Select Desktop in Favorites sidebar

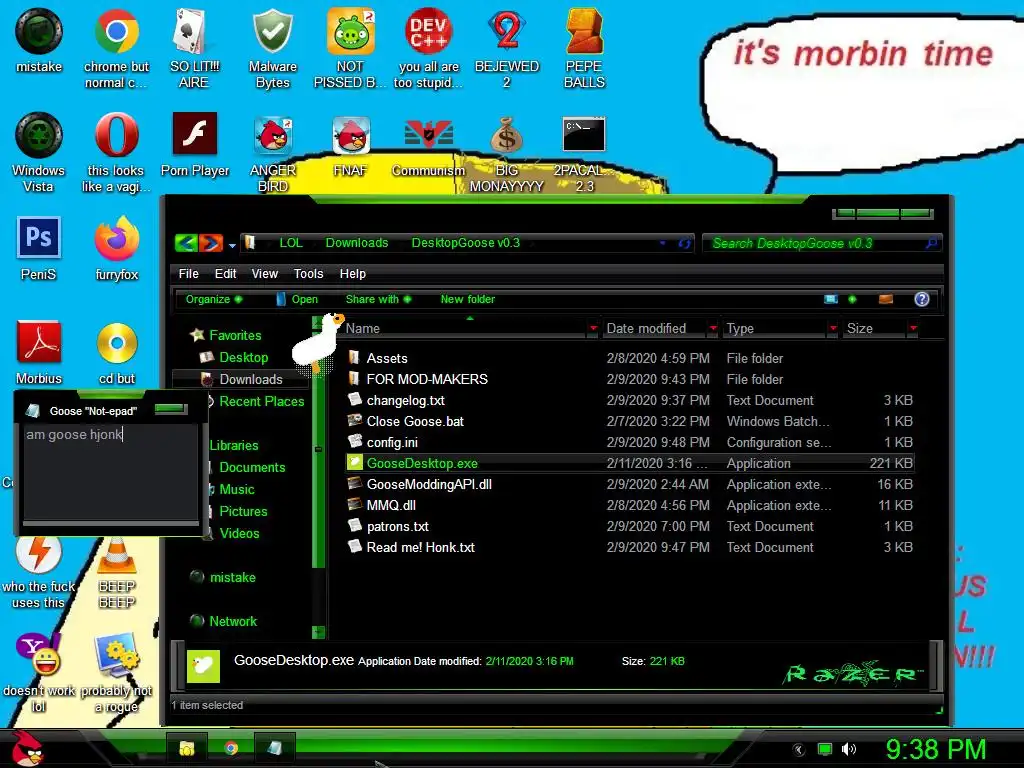click(244, 357)
